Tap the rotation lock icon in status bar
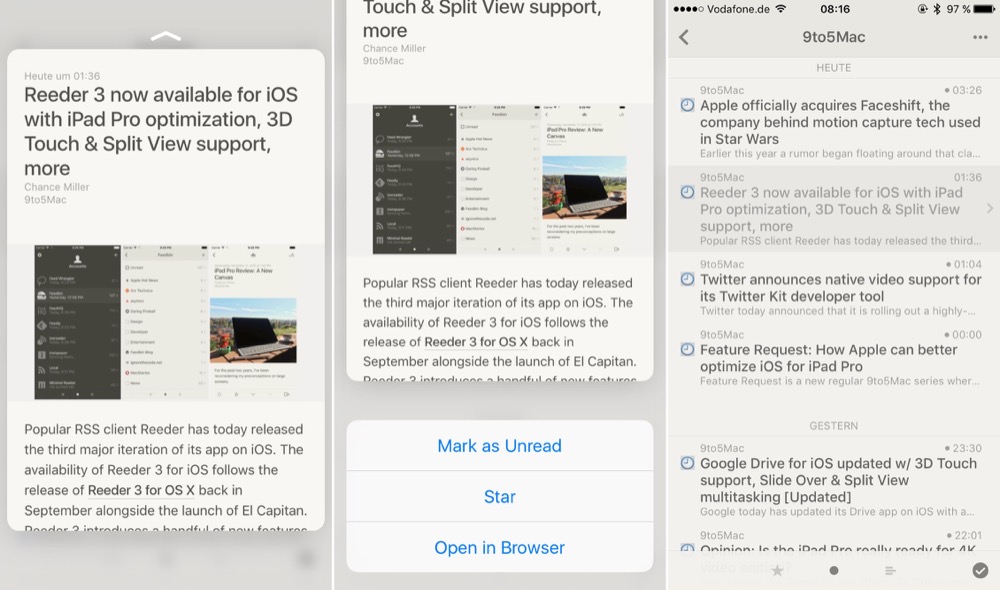Screen dimensions: 1000x590 click(x=922, y=9)
